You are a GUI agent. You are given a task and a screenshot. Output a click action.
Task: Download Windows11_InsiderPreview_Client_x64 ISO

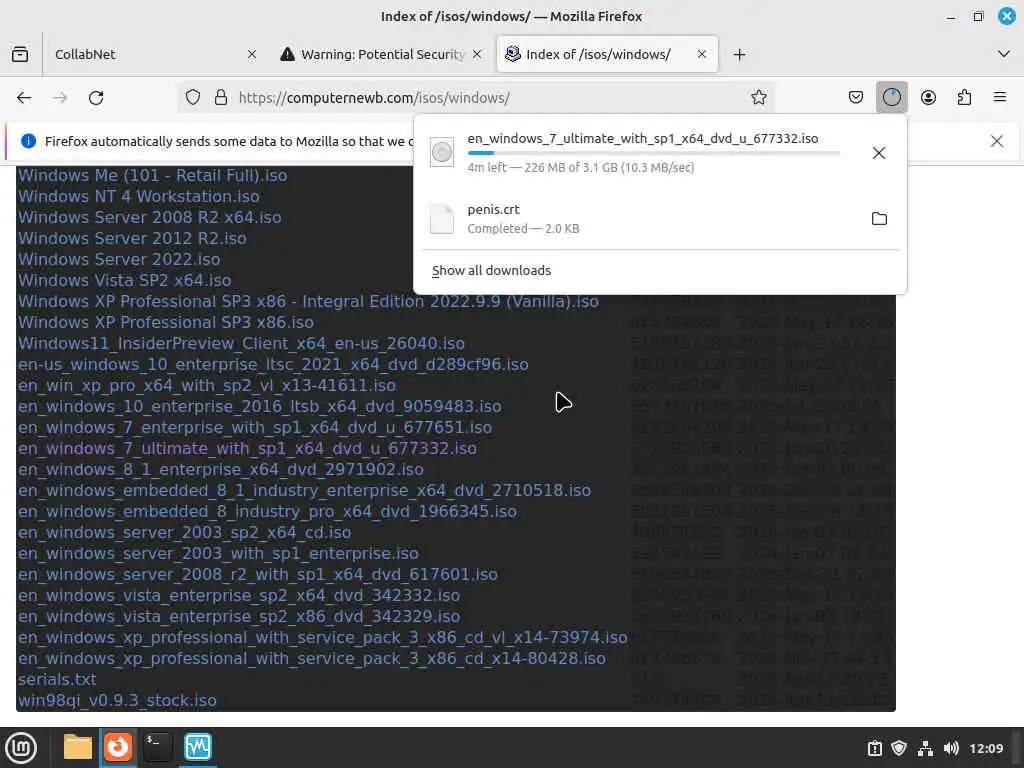tap(241, 344)
